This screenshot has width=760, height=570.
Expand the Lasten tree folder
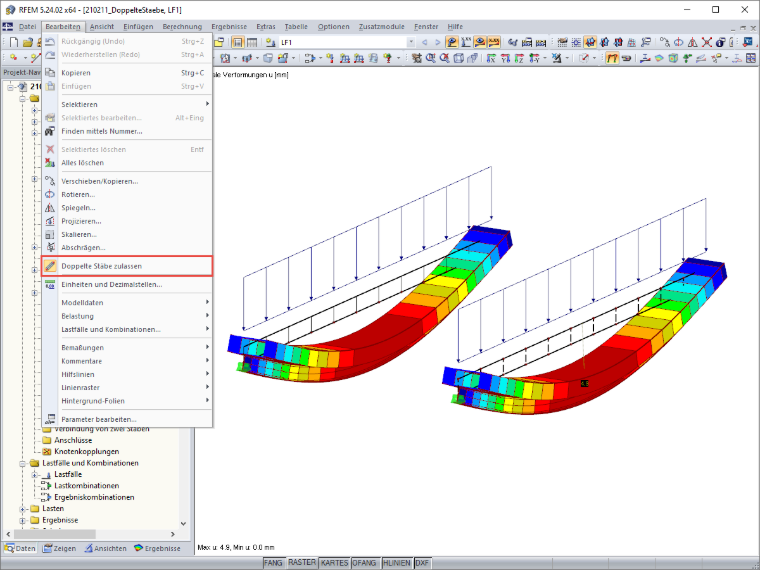(x=22, y=509)
